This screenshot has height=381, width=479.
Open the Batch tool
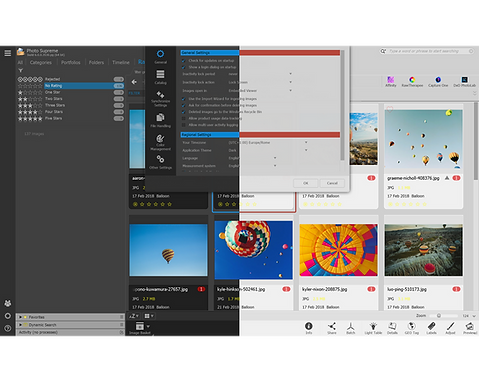(x=351, y=327)
